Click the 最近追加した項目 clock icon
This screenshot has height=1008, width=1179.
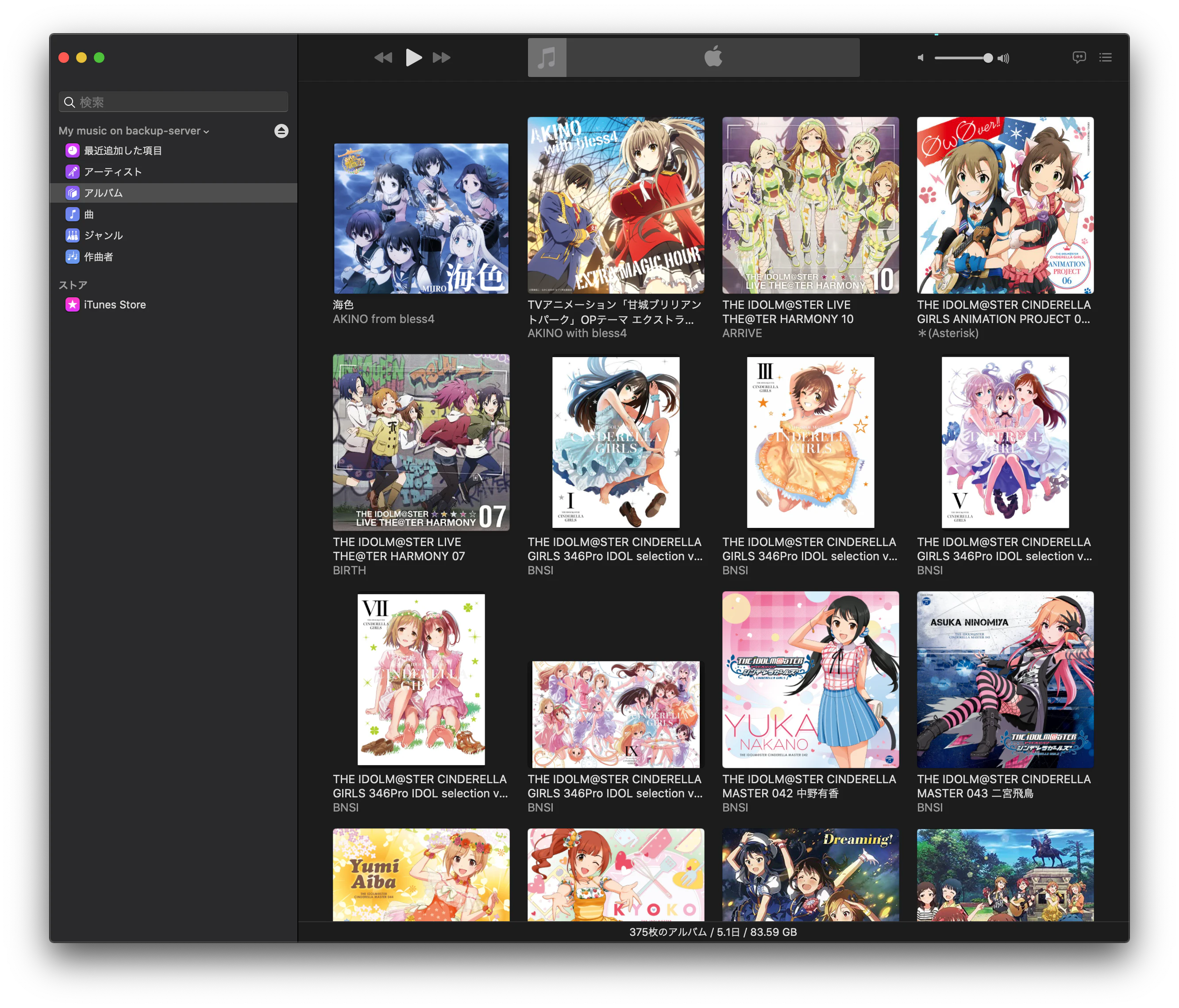point(72,151)
